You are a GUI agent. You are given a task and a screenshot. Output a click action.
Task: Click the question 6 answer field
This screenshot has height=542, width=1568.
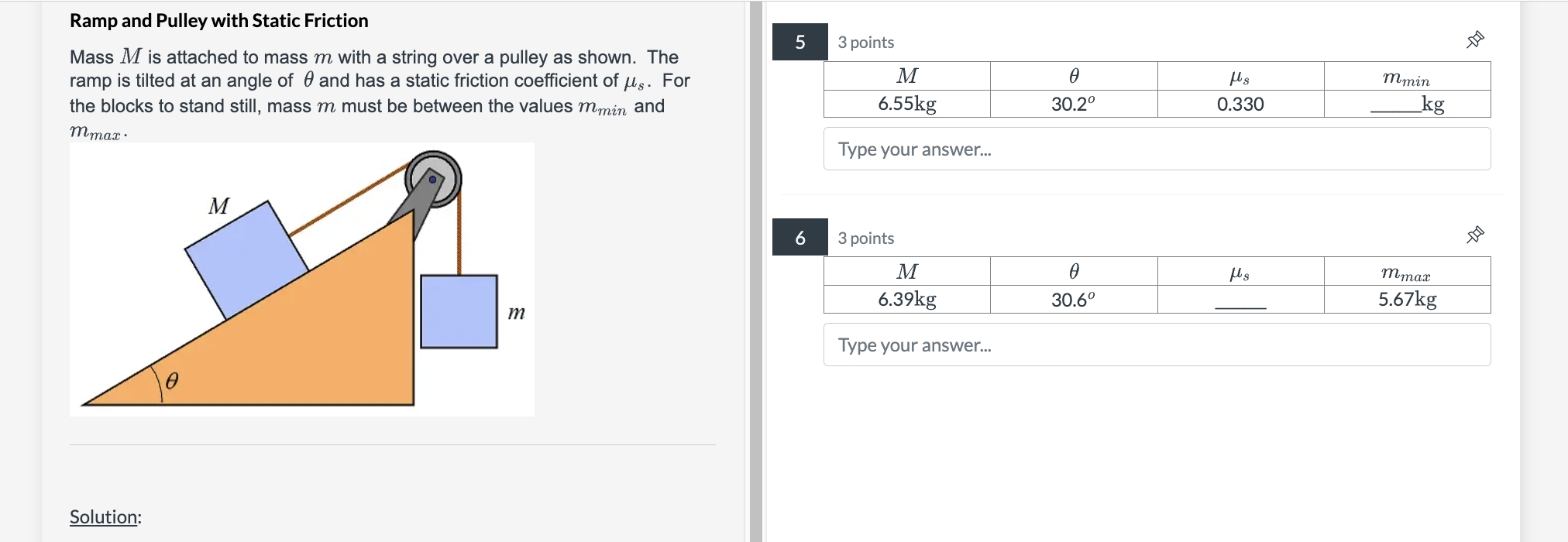[x=1157, y=345]
